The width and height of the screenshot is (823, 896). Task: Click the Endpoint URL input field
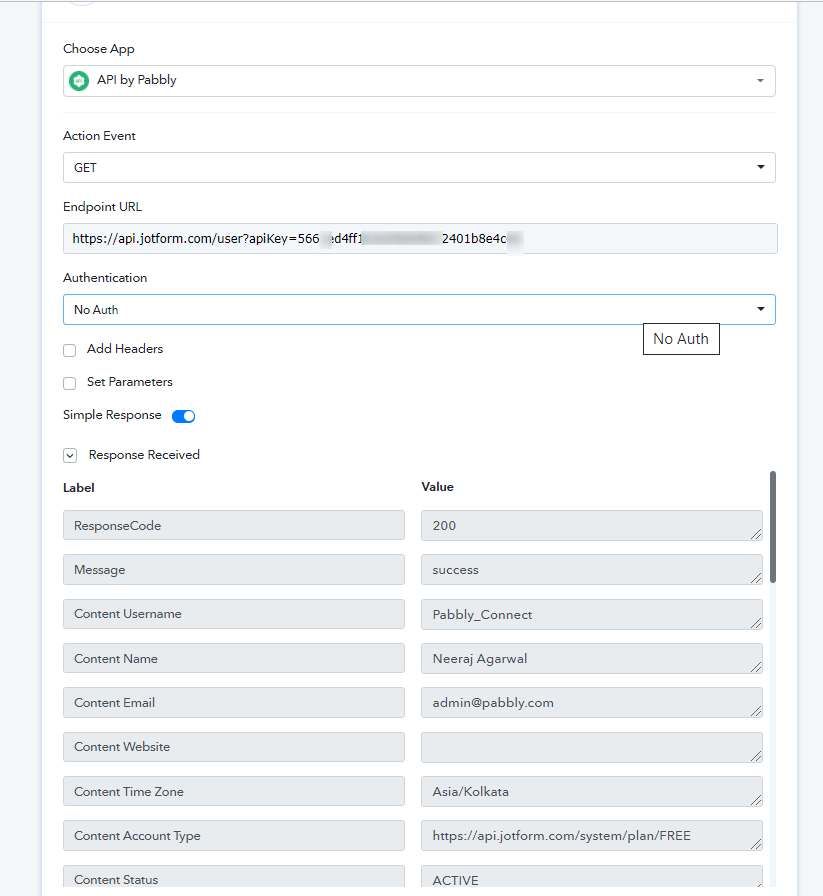(x=420, y=238)
